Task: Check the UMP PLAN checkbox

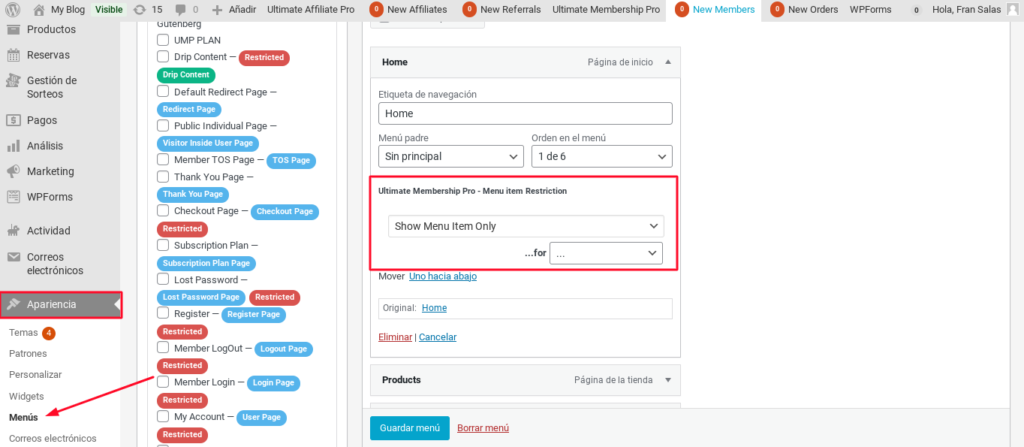Action: click(x=163, y=40)
